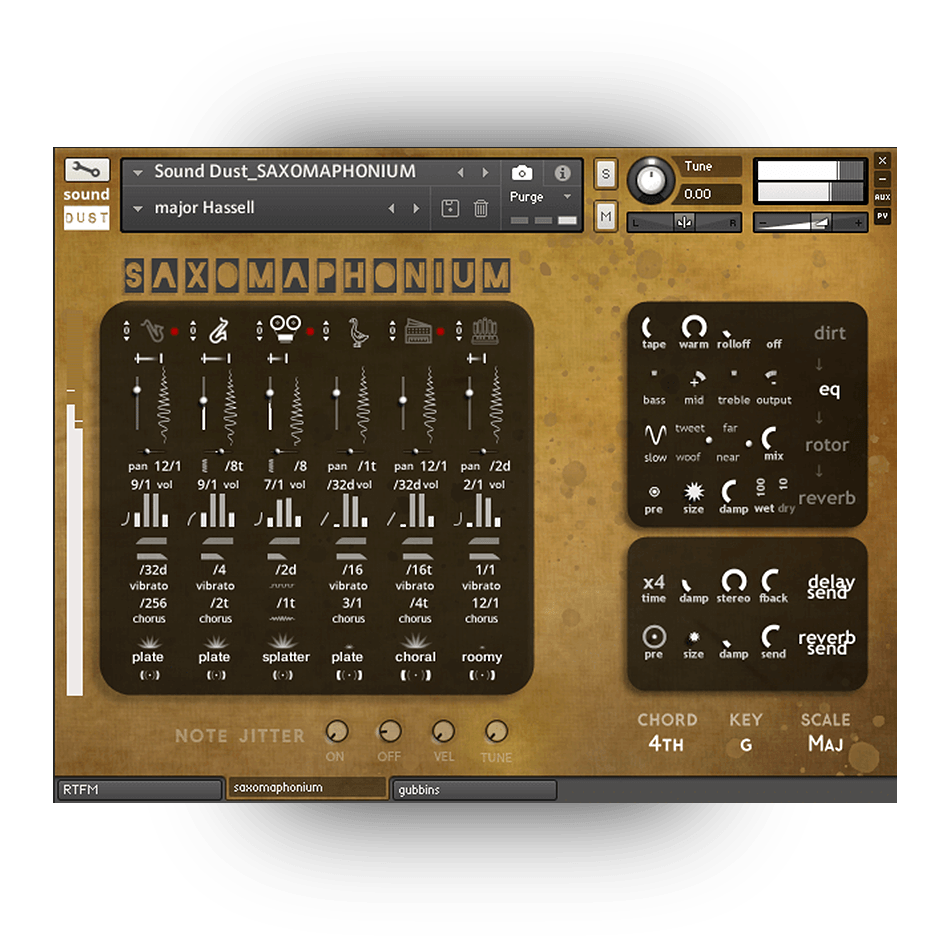Change the CHORD value 4TH
Screen dimensions: 950x950
coord(666,743)
